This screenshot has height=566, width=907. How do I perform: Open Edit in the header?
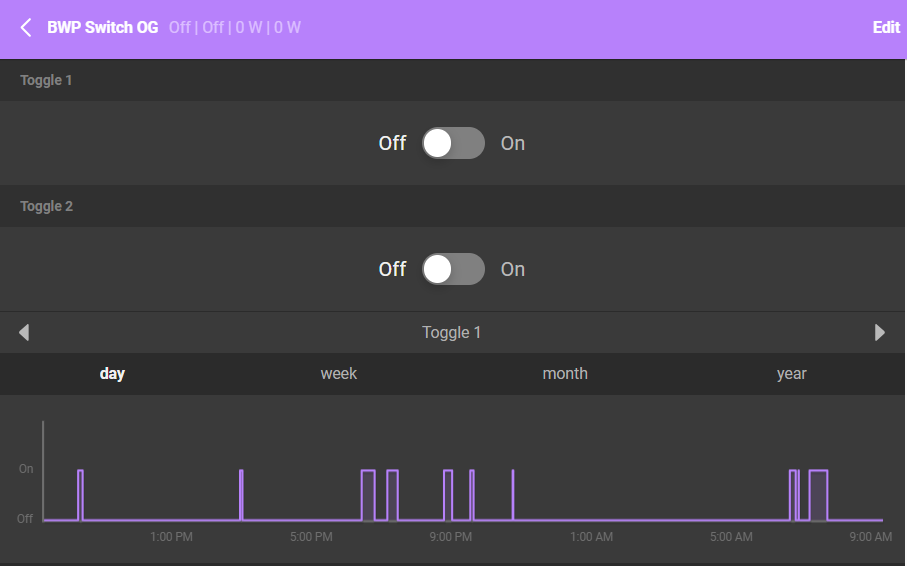click(886, 28)
